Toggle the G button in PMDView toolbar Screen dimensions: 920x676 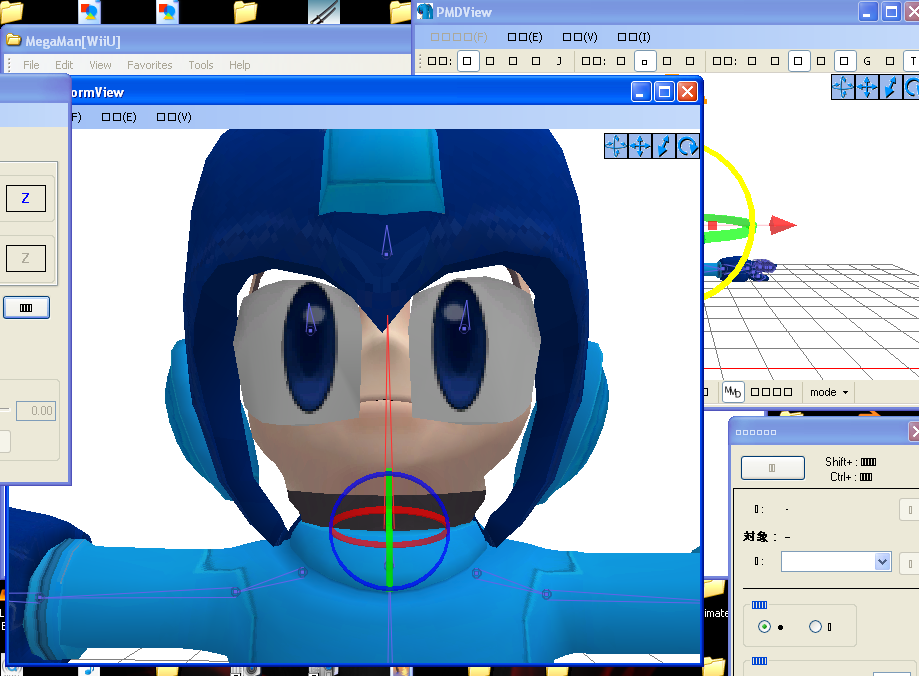[867, 61]
